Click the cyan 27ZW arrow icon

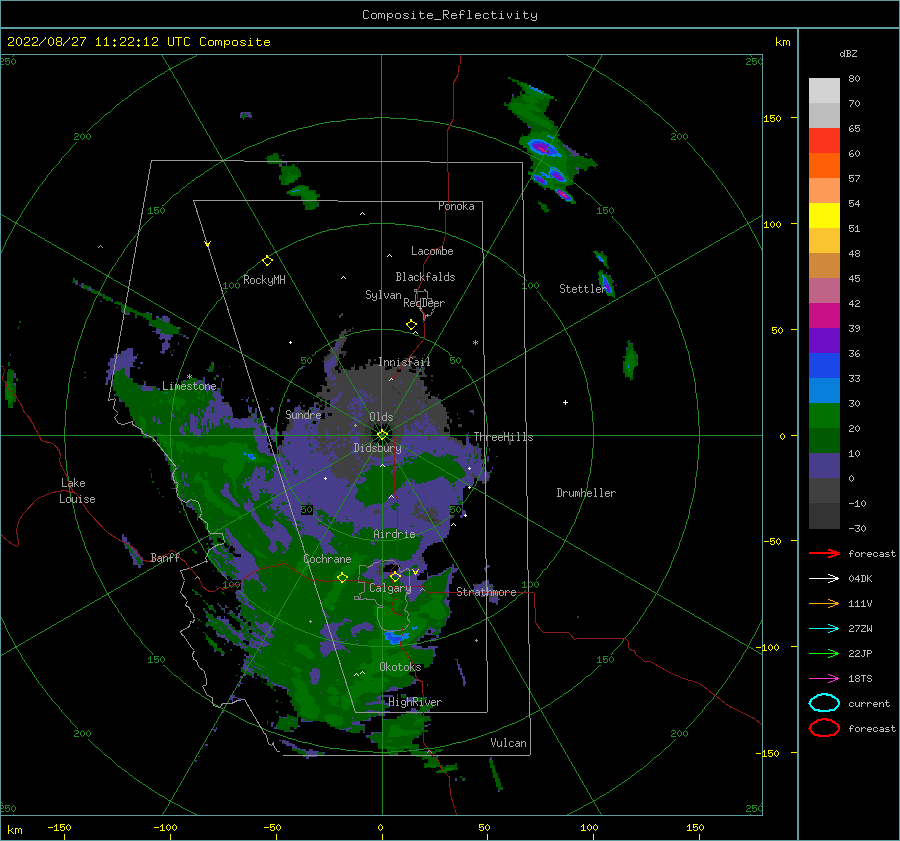(824, 629)
